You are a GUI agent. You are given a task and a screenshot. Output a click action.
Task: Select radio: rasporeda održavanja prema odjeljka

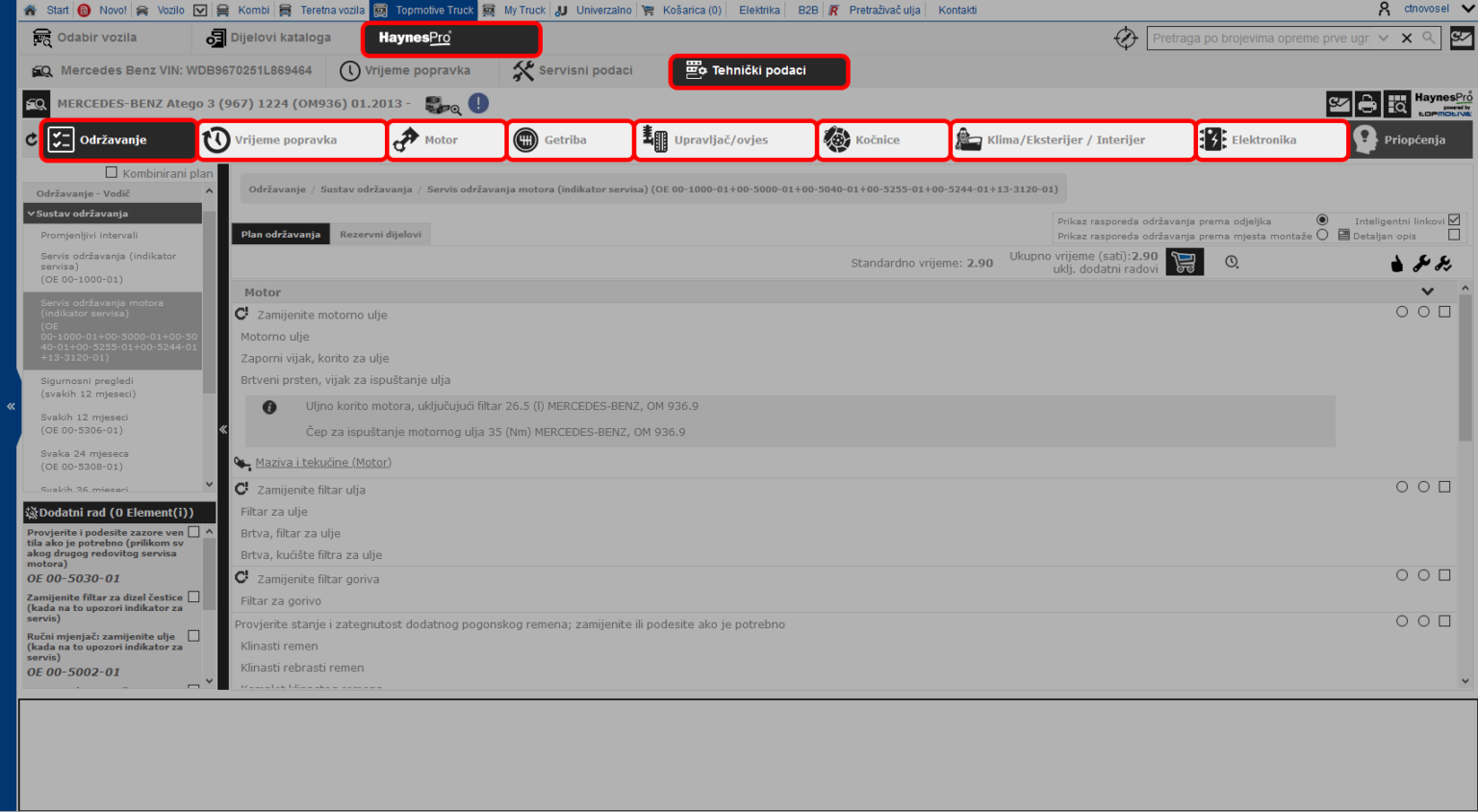click(1322, 219)
